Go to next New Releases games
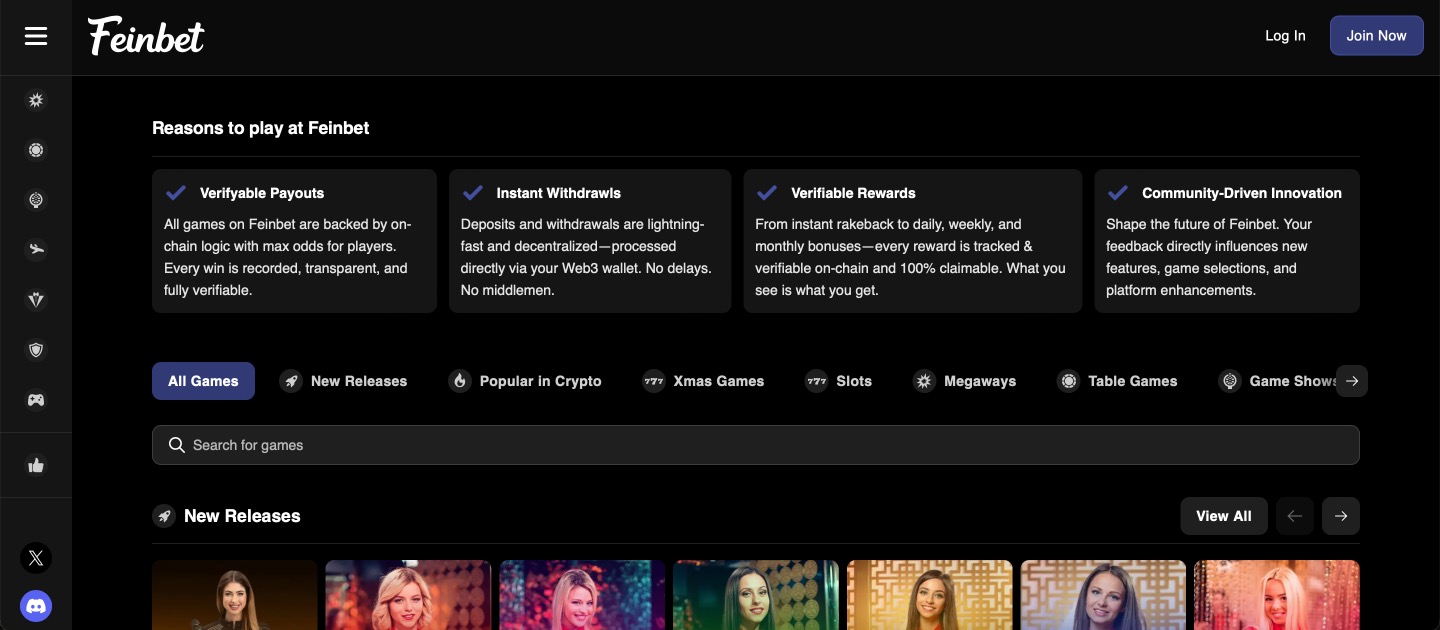This screenshot has height=630, width=1440. (1340, 516)
